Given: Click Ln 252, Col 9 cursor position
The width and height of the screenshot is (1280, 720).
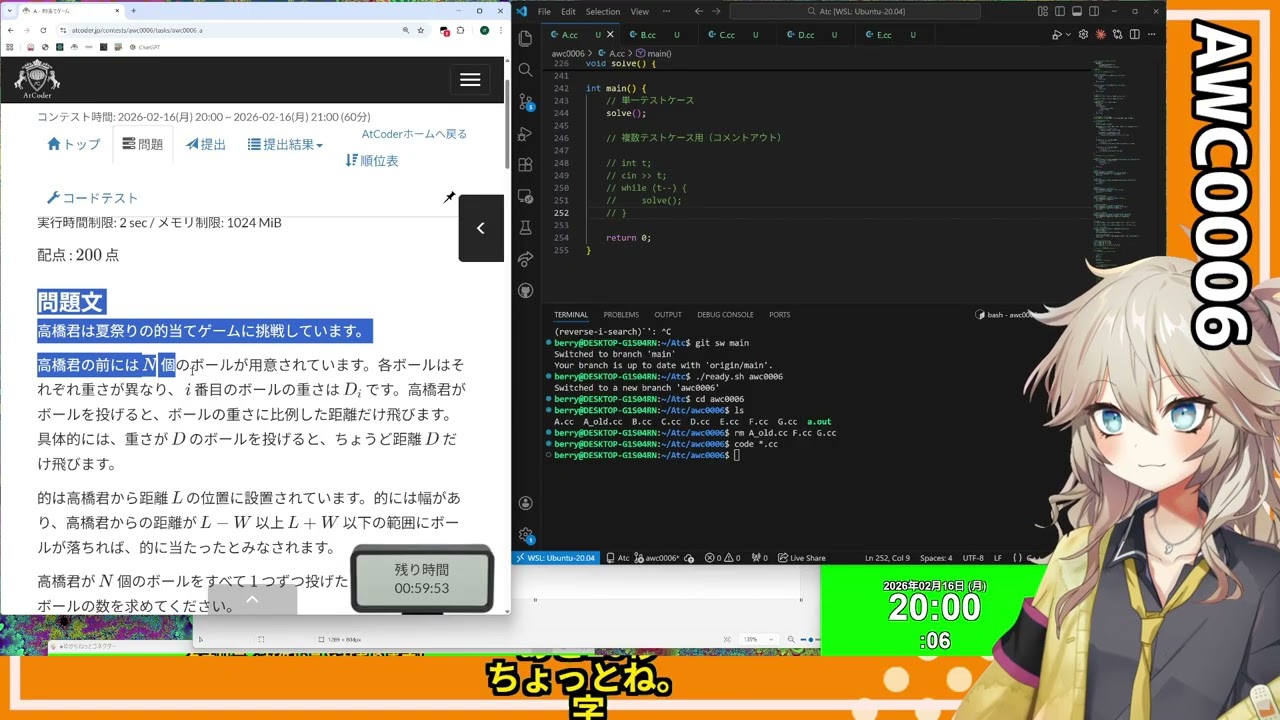Looking at the screenshot, I should (887, 558).
